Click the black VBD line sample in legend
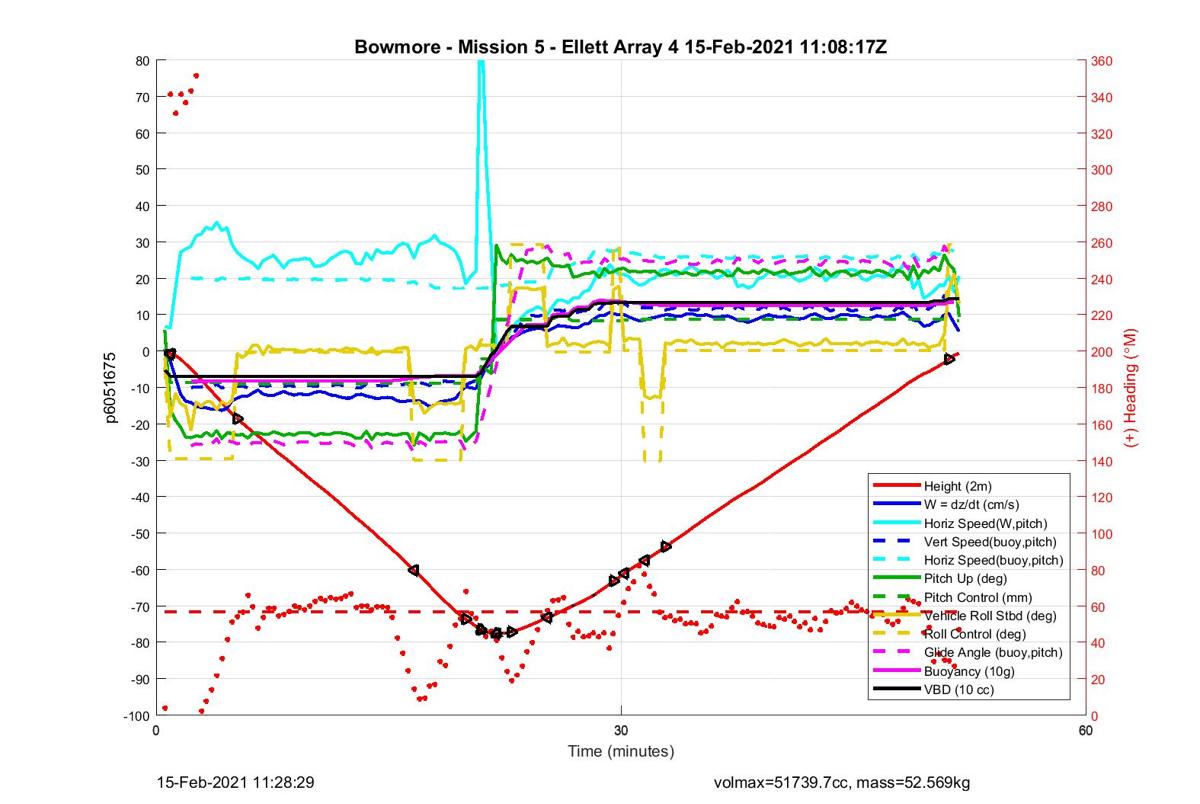Image resolution: width=1200 pixels, height=804 pixels. coord(895,690)
